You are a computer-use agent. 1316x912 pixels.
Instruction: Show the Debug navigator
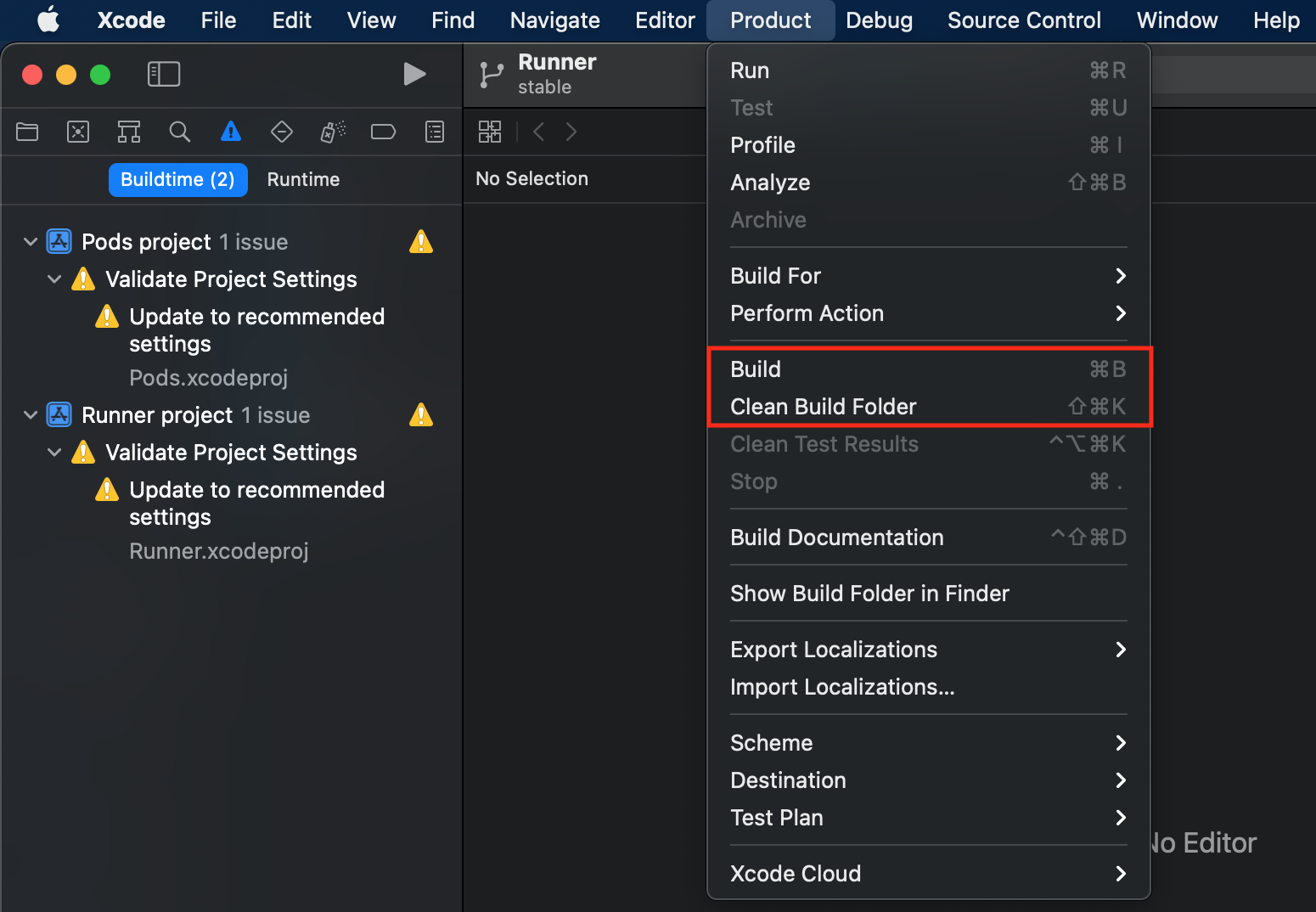click(333, 132)
